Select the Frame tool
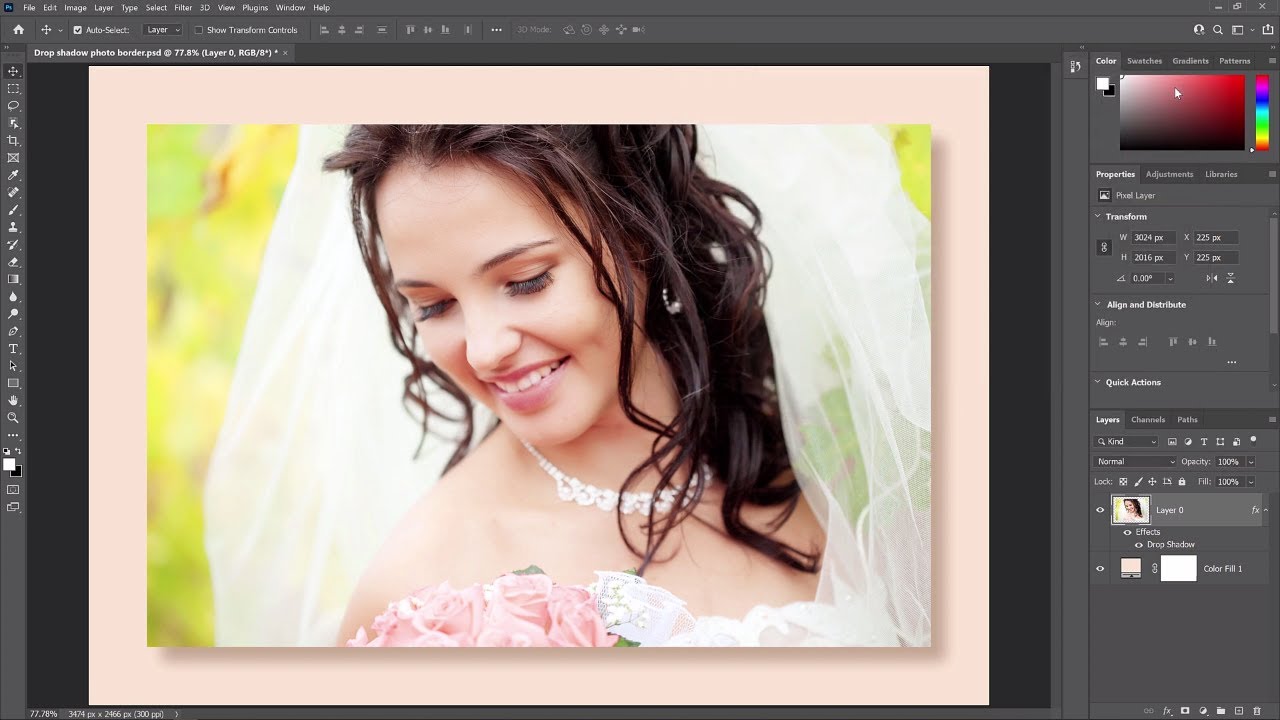 tap(13, 158)
